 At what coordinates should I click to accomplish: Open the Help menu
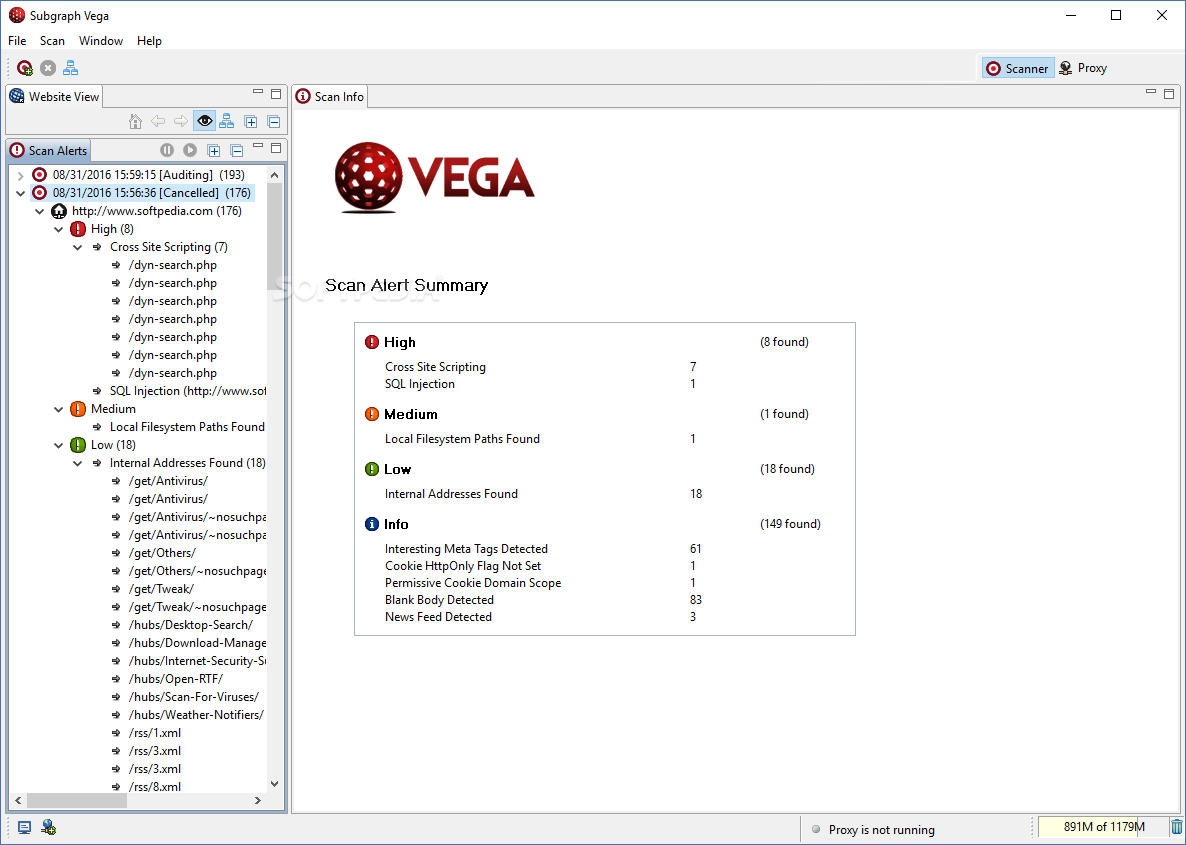coord(149,41)
